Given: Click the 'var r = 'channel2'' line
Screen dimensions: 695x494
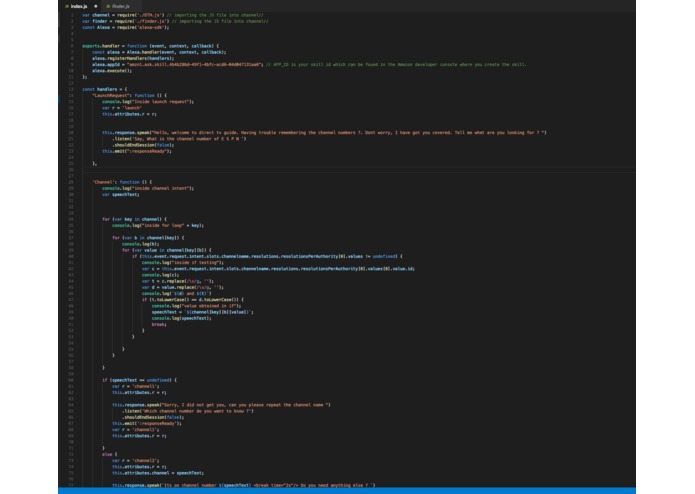Looking at the screenshot, I should (136, 461).
